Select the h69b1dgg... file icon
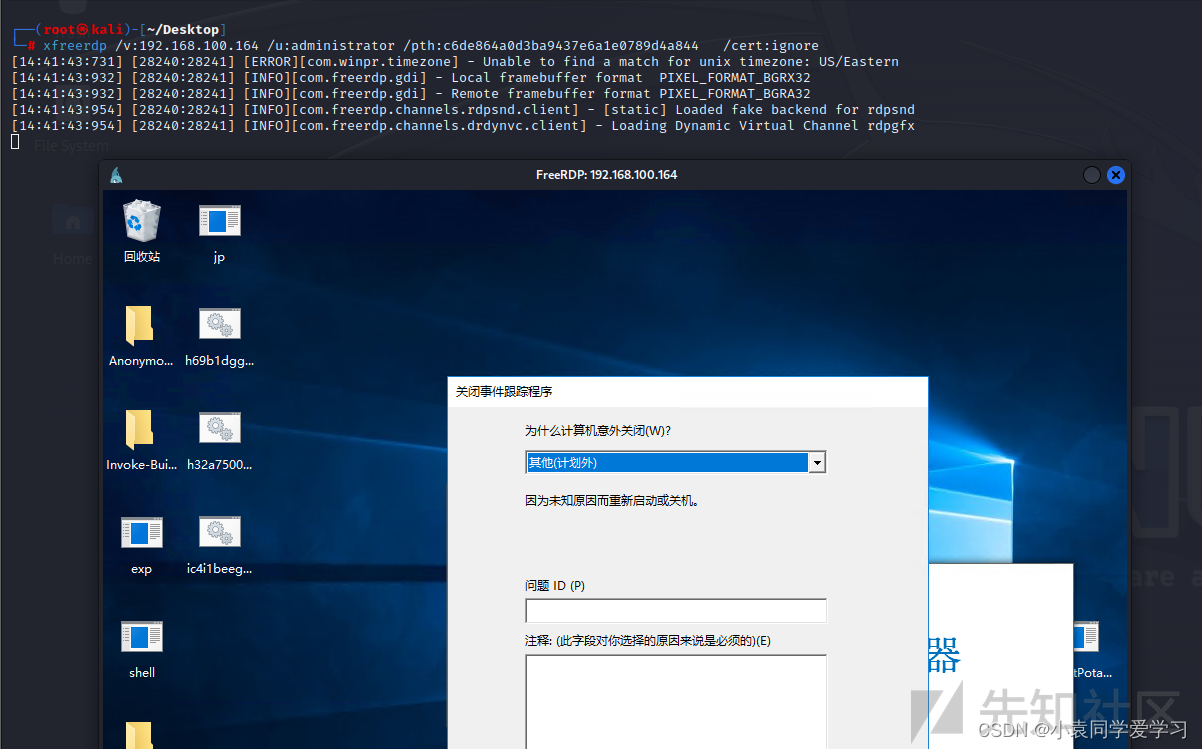 (x=219, y=325)
